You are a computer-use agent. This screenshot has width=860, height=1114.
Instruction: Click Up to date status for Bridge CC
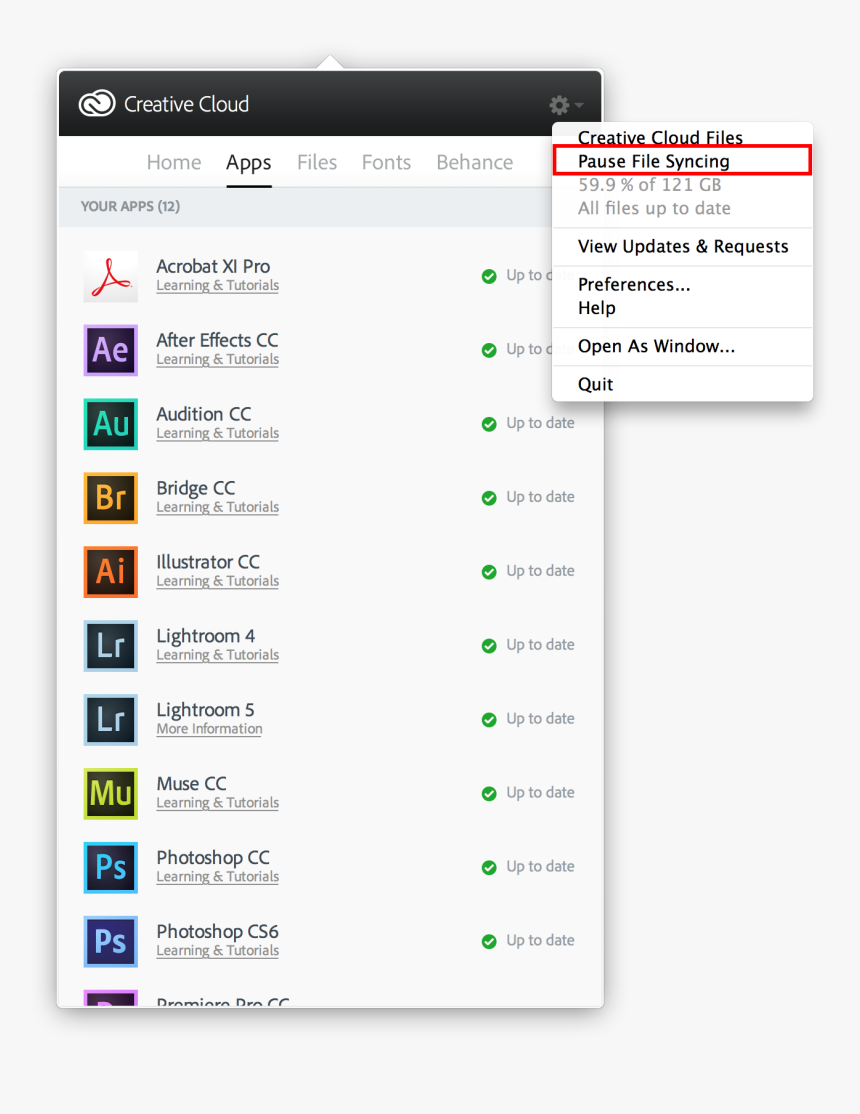pos(540,497)
